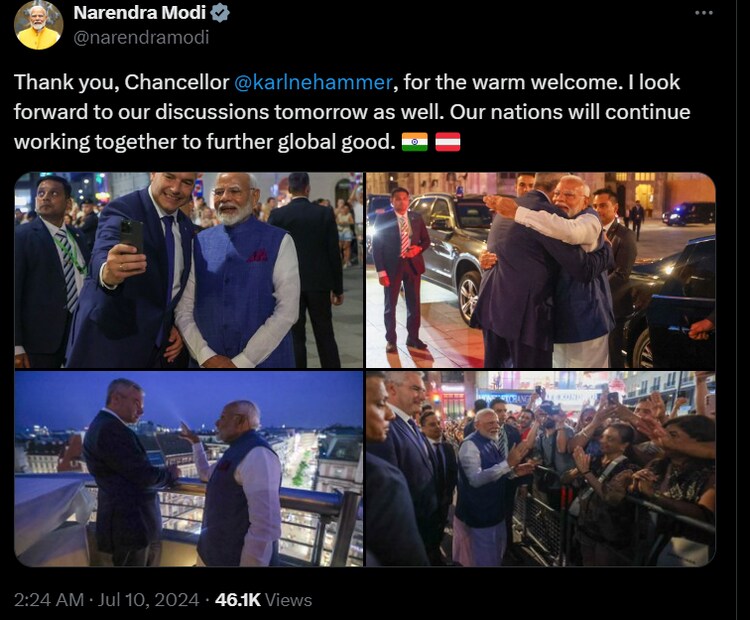This screenshot has height=620, width=750.
Task: View the rooftop balcony evening photo
Action: pos(188,469)
